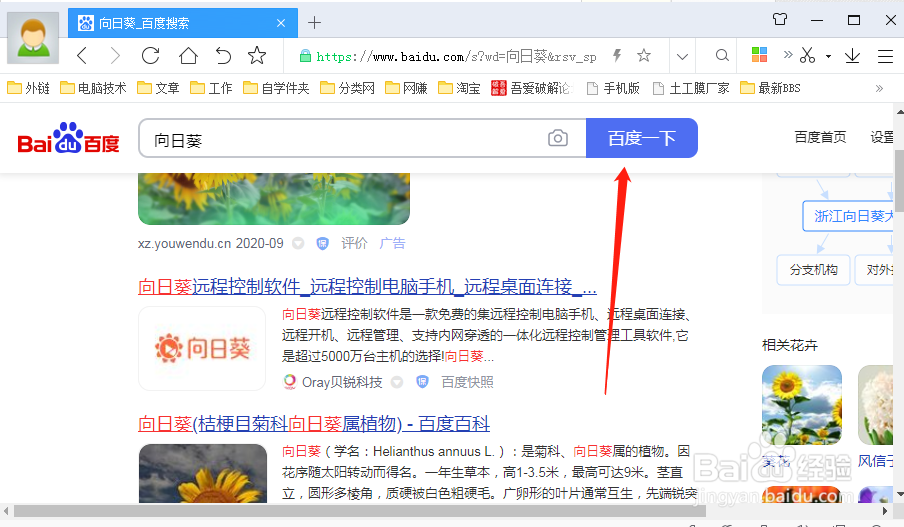Open the 网赚 bookmark folder
The height and width of the screenshot is (527, 904).
pos(406,88)
